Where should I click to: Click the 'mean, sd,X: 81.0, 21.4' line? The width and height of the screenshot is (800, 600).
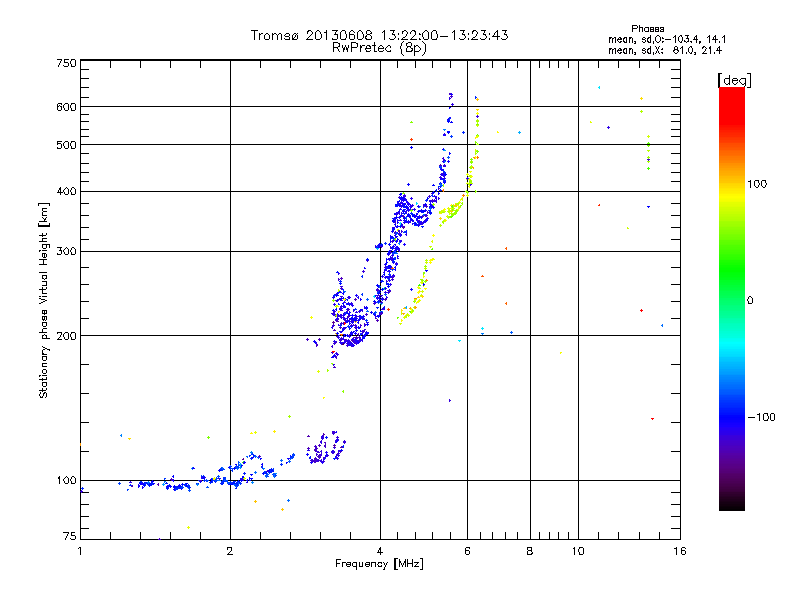665,51
